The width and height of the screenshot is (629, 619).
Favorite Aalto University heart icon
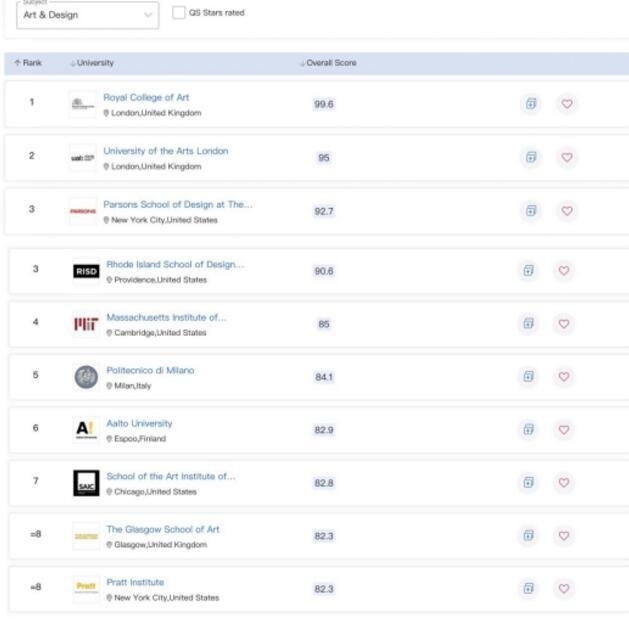564,429
